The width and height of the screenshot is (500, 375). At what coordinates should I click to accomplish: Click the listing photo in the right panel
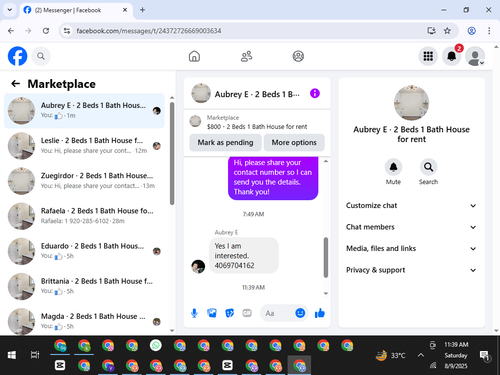point(411,103)
